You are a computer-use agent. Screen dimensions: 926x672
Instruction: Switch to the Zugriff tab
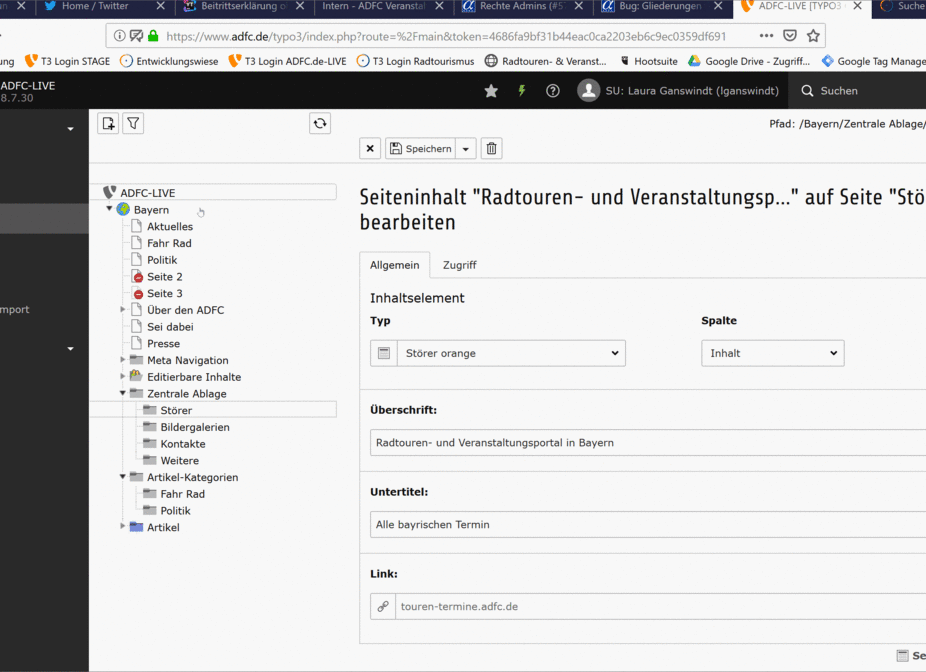(x=459, y=265)
